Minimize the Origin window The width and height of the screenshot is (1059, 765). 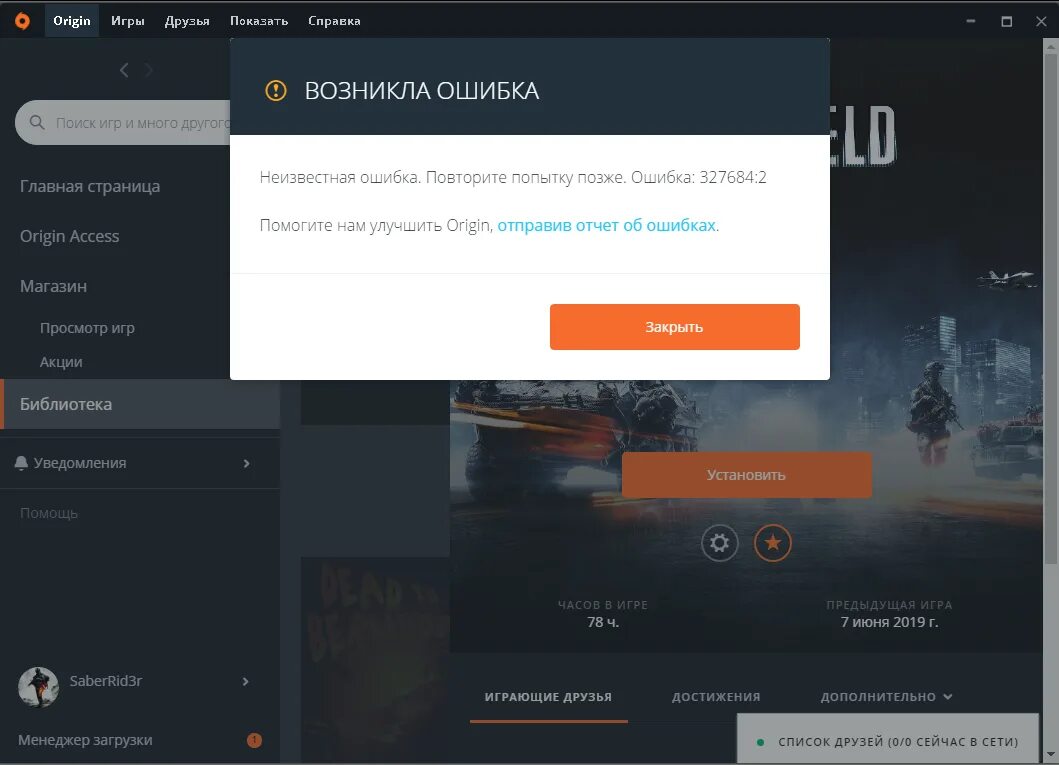click(x=971, y=21)
